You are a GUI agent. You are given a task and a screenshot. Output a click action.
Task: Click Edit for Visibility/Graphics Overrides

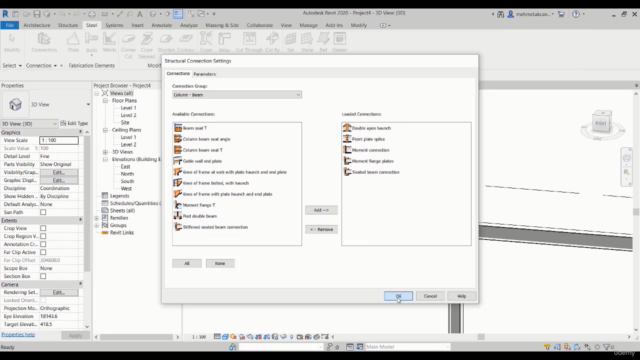tap(59, 172)
